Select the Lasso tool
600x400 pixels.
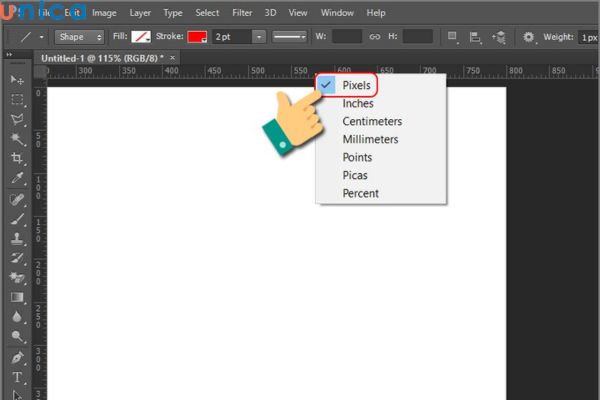[17, 120]
